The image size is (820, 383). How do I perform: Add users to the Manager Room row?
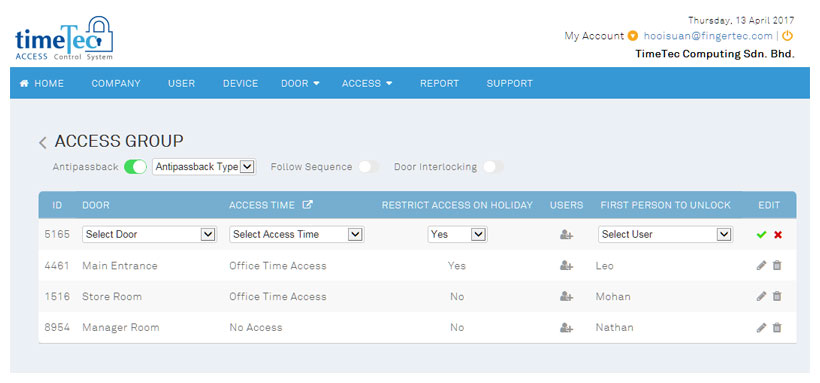click(566, 328)
